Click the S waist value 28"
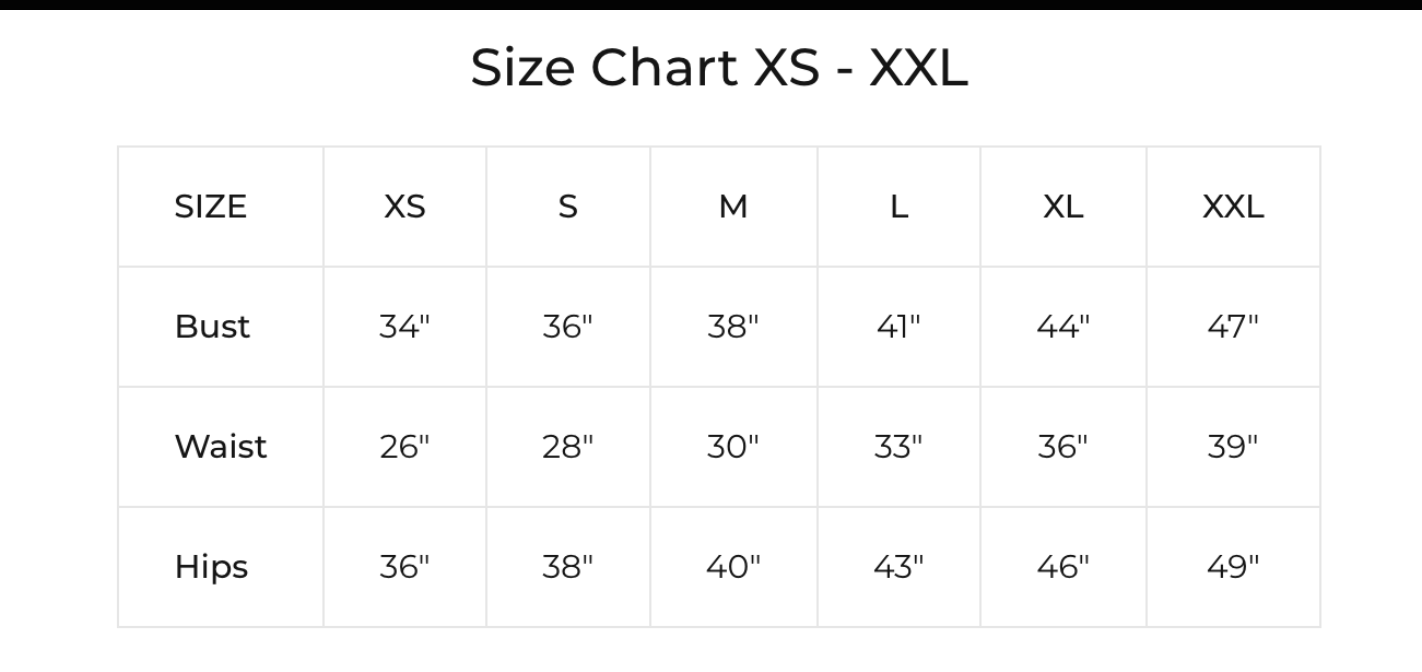1422x672 pixels. 568,447
